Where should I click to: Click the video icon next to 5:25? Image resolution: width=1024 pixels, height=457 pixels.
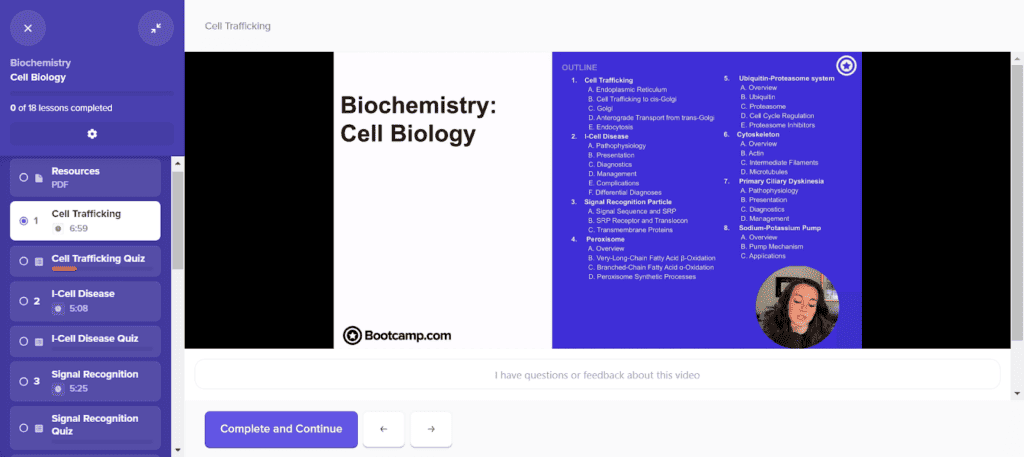58,388
